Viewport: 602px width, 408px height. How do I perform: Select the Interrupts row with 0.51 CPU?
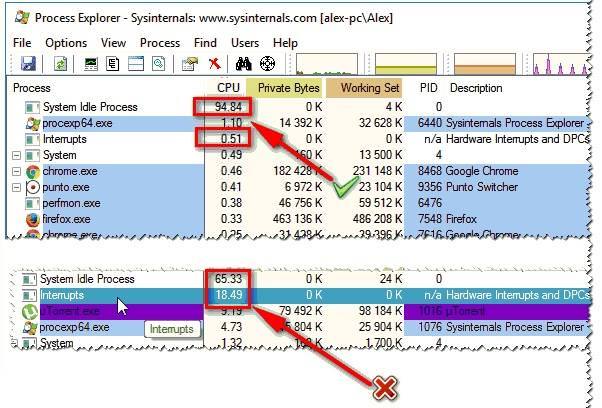[x=299, y=139]
